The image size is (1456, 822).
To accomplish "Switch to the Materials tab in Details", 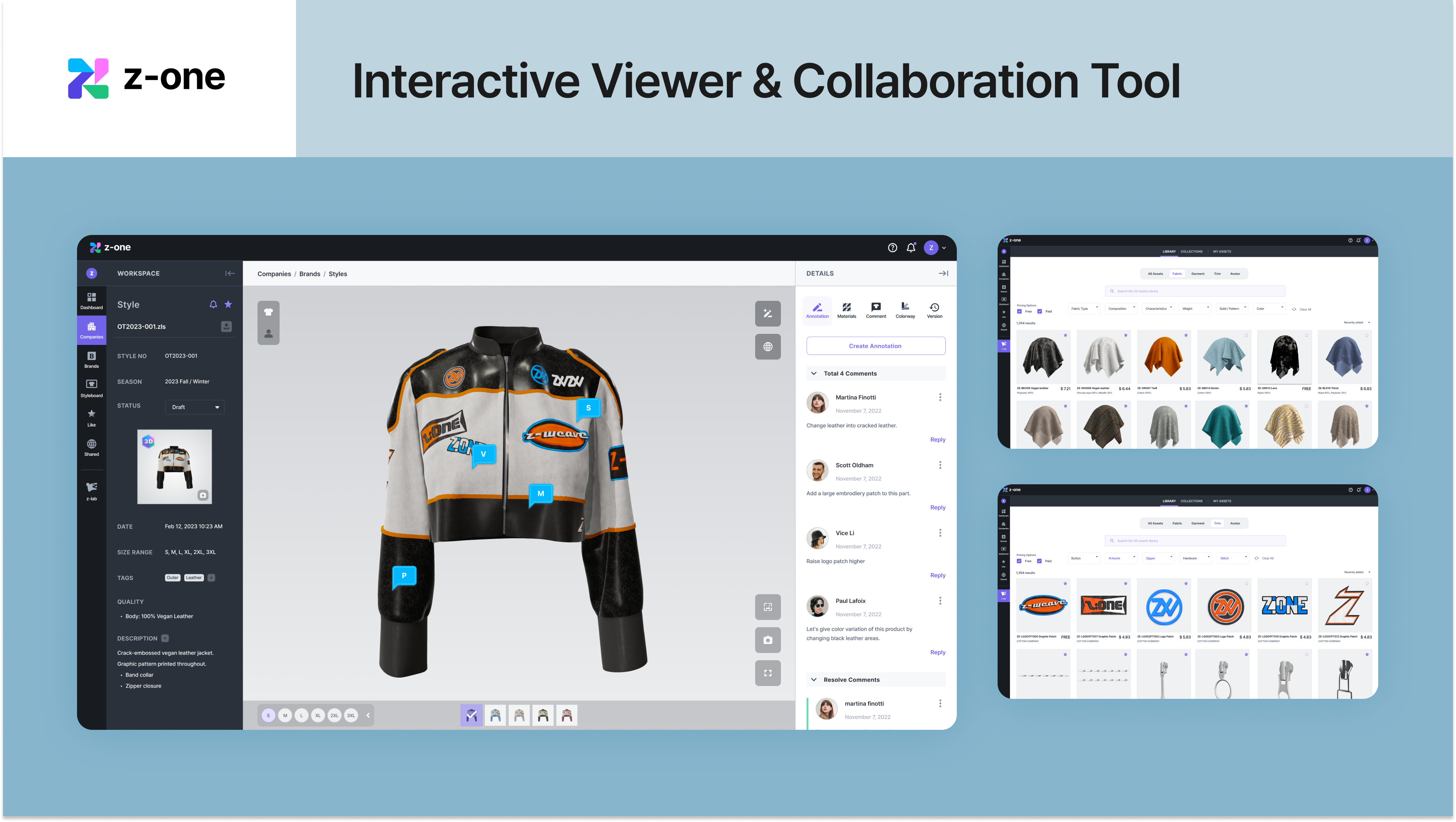I will (x=846, y=311).
